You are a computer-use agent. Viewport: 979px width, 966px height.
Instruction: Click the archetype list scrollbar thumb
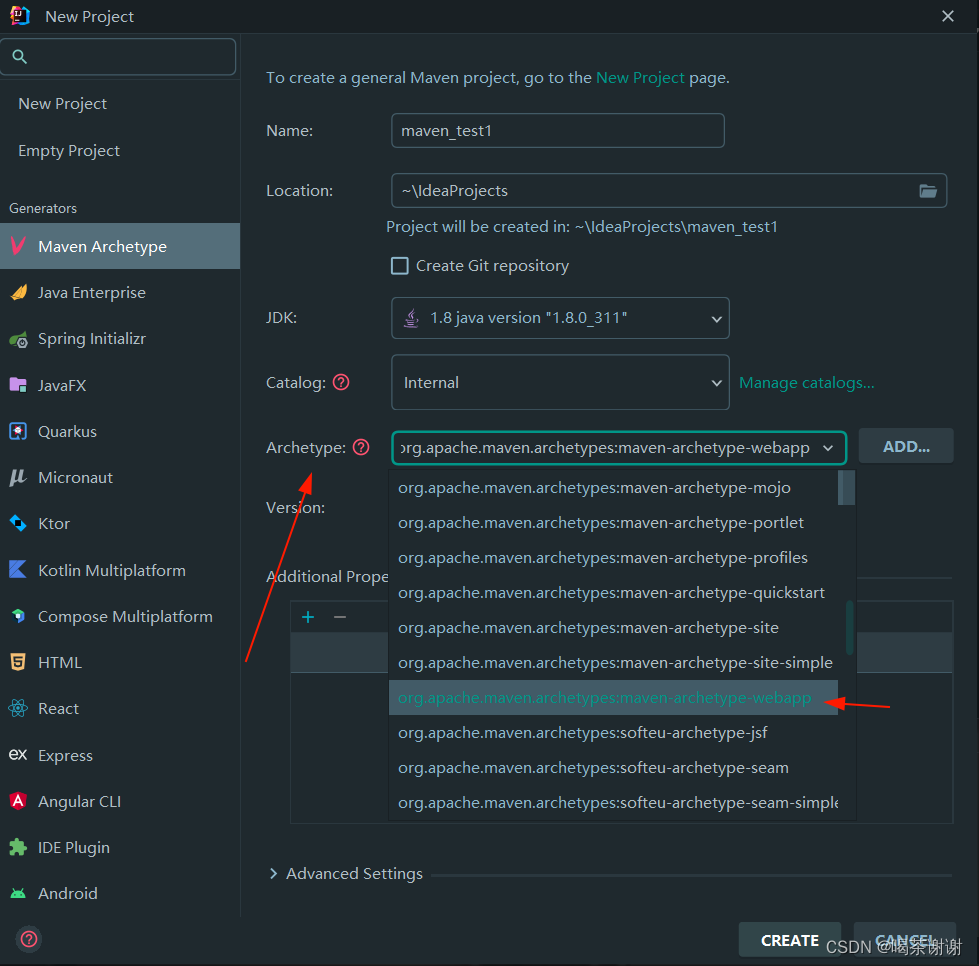tap(849, 628)
